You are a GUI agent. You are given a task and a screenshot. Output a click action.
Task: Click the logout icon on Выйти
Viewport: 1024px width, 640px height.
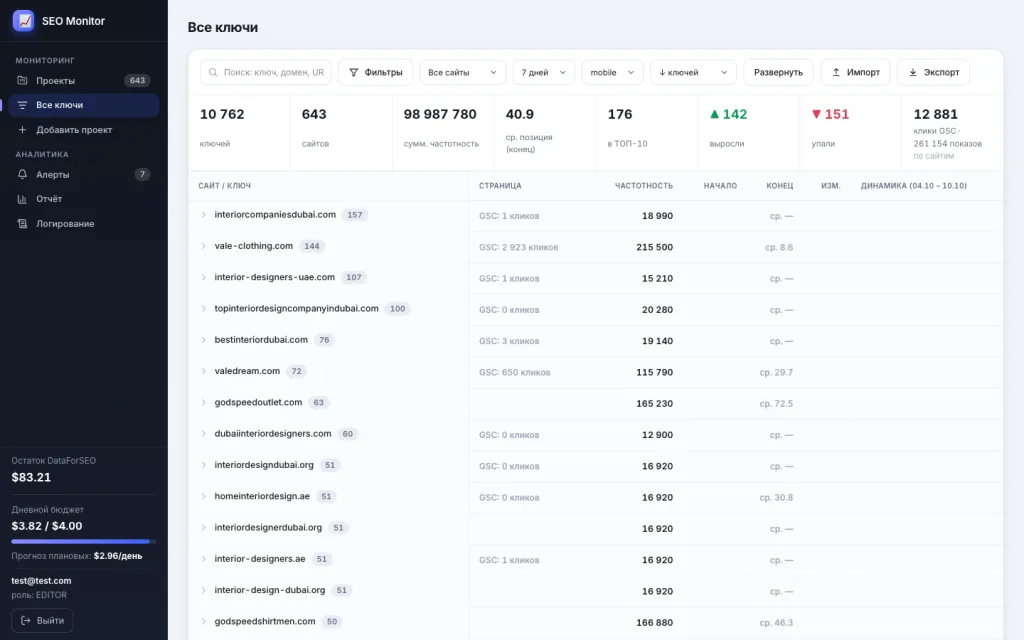coord(26,620)
